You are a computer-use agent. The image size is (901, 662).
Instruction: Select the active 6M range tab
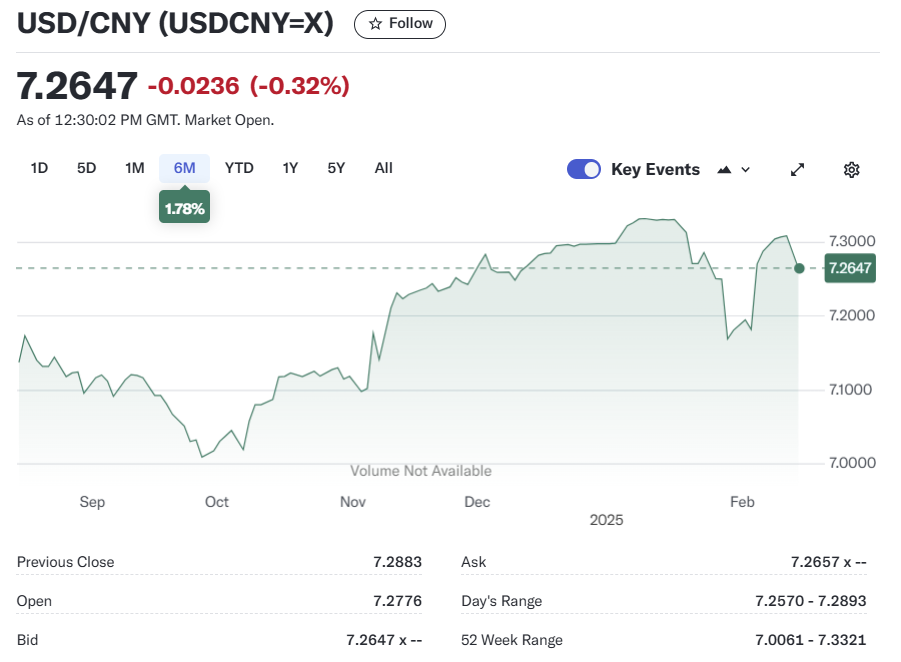[184, 168]
